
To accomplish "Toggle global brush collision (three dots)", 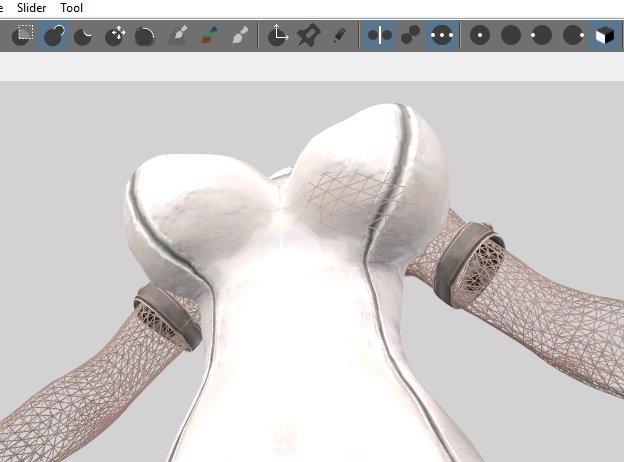I will [x=441, y=36].
